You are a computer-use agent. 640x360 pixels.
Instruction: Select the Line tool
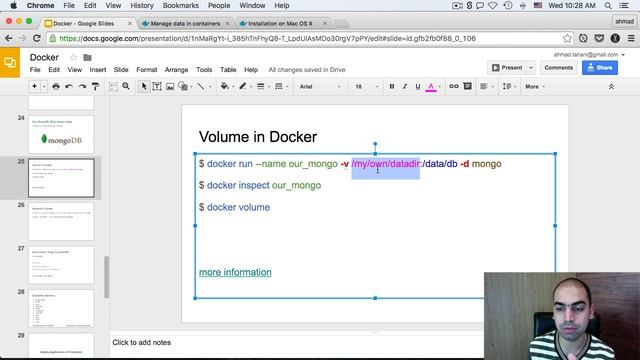[x=201, y=87]
